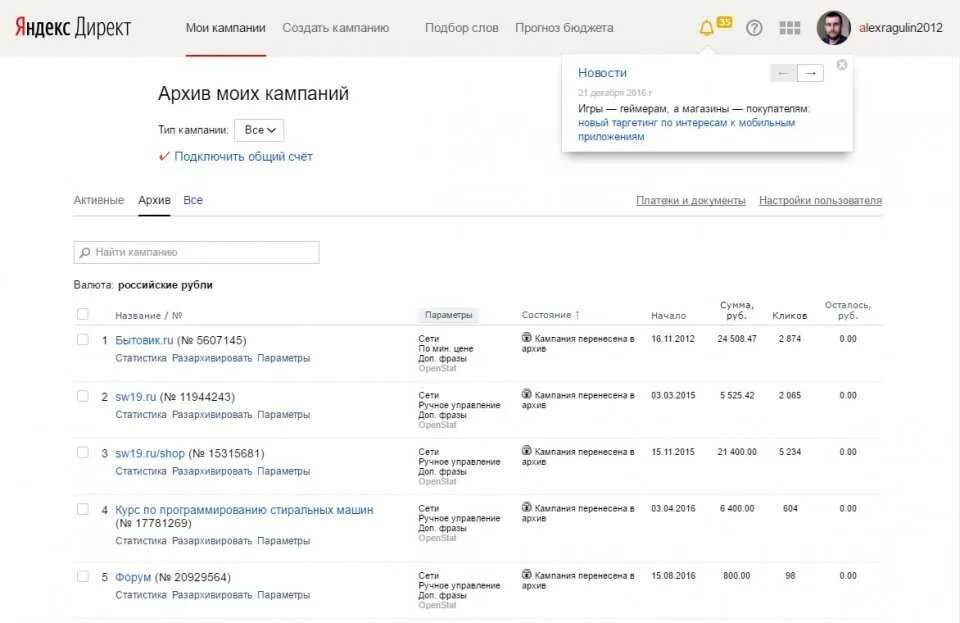Open the sw19.ru campaign link
The image size is (960, 623).
point(135,397)
